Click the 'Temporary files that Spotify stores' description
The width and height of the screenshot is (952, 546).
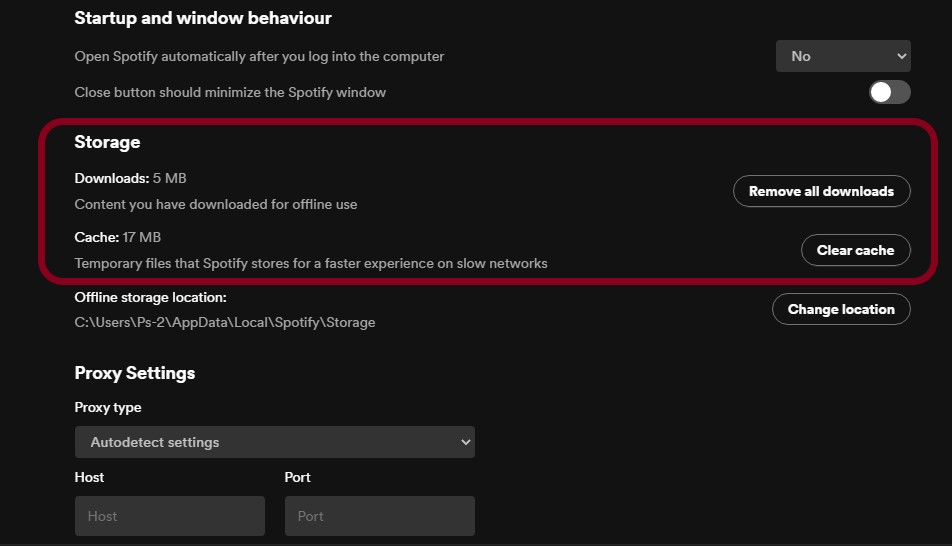click(x=311, y=264)
